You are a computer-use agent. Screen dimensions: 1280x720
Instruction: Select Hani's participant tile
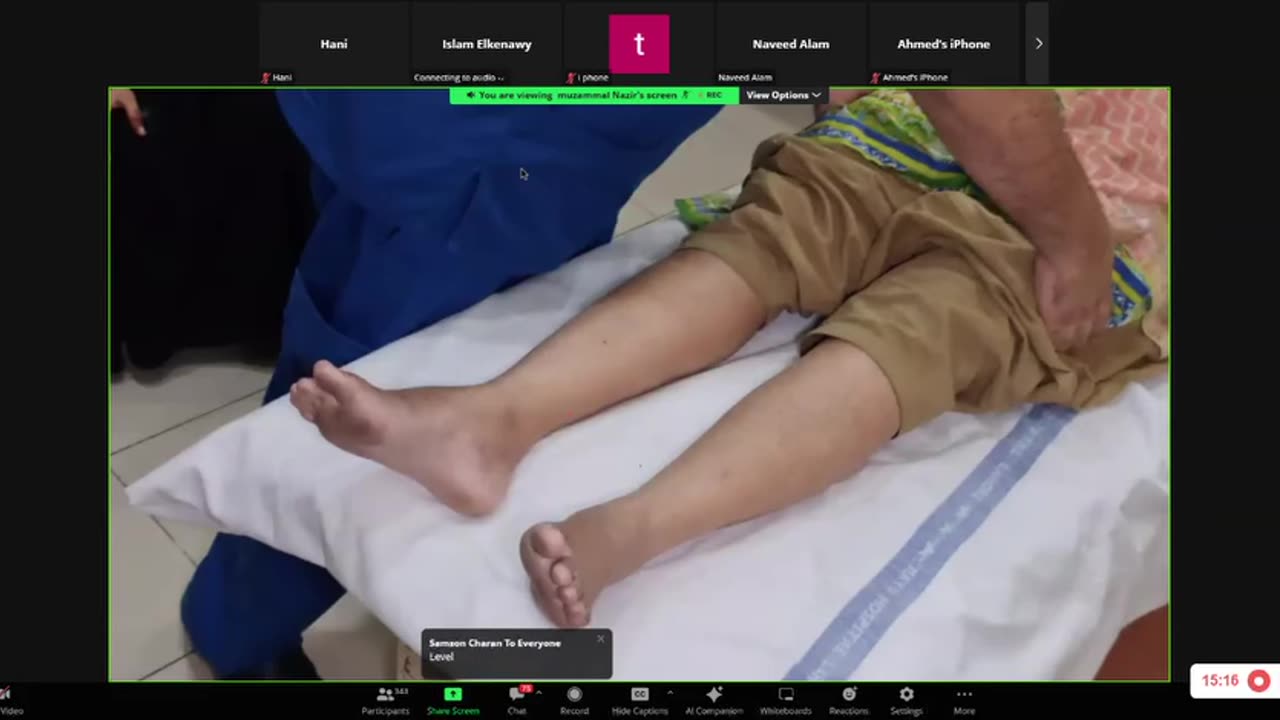(x=334, y=44)
